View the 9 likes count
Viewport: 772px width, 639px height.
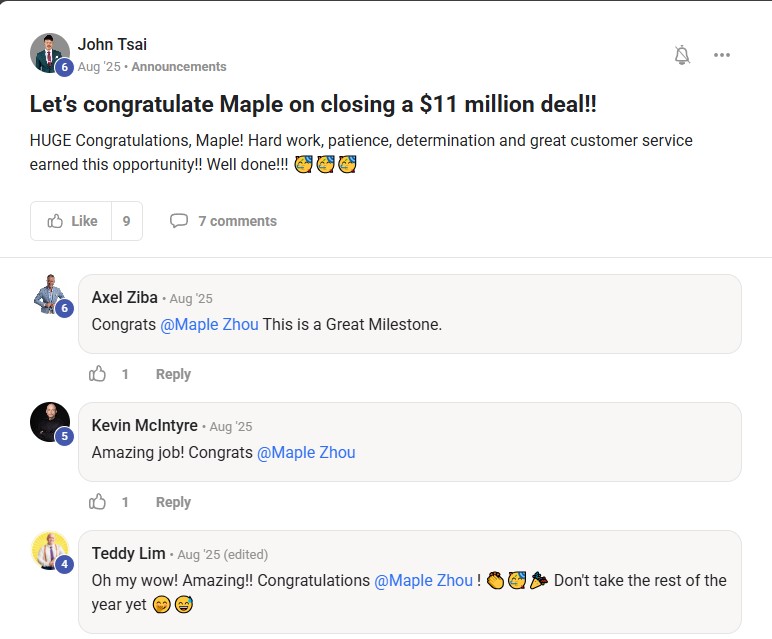click(126, 221)
